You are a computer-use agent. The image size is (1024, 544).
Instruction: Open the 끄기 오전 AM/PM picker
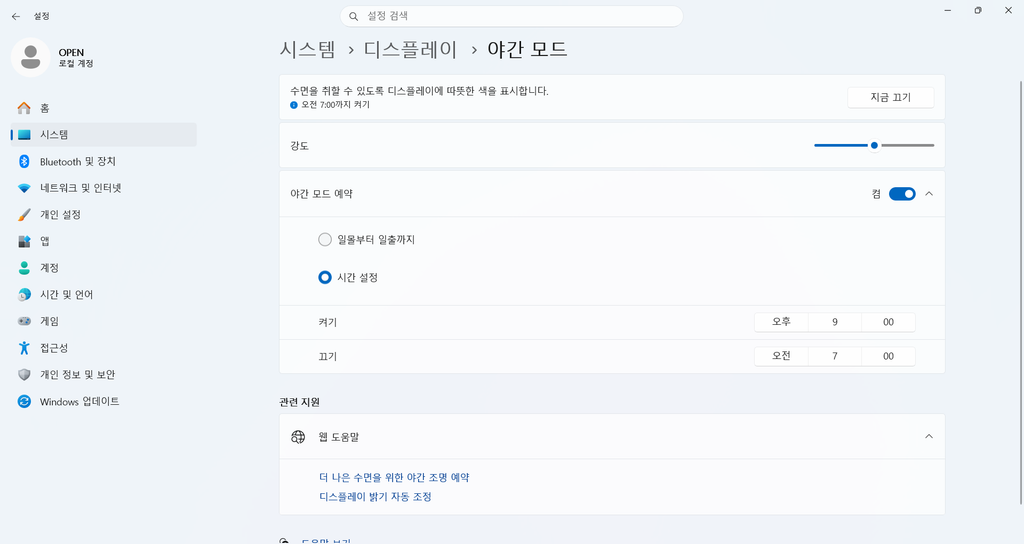tap(781, 356)
